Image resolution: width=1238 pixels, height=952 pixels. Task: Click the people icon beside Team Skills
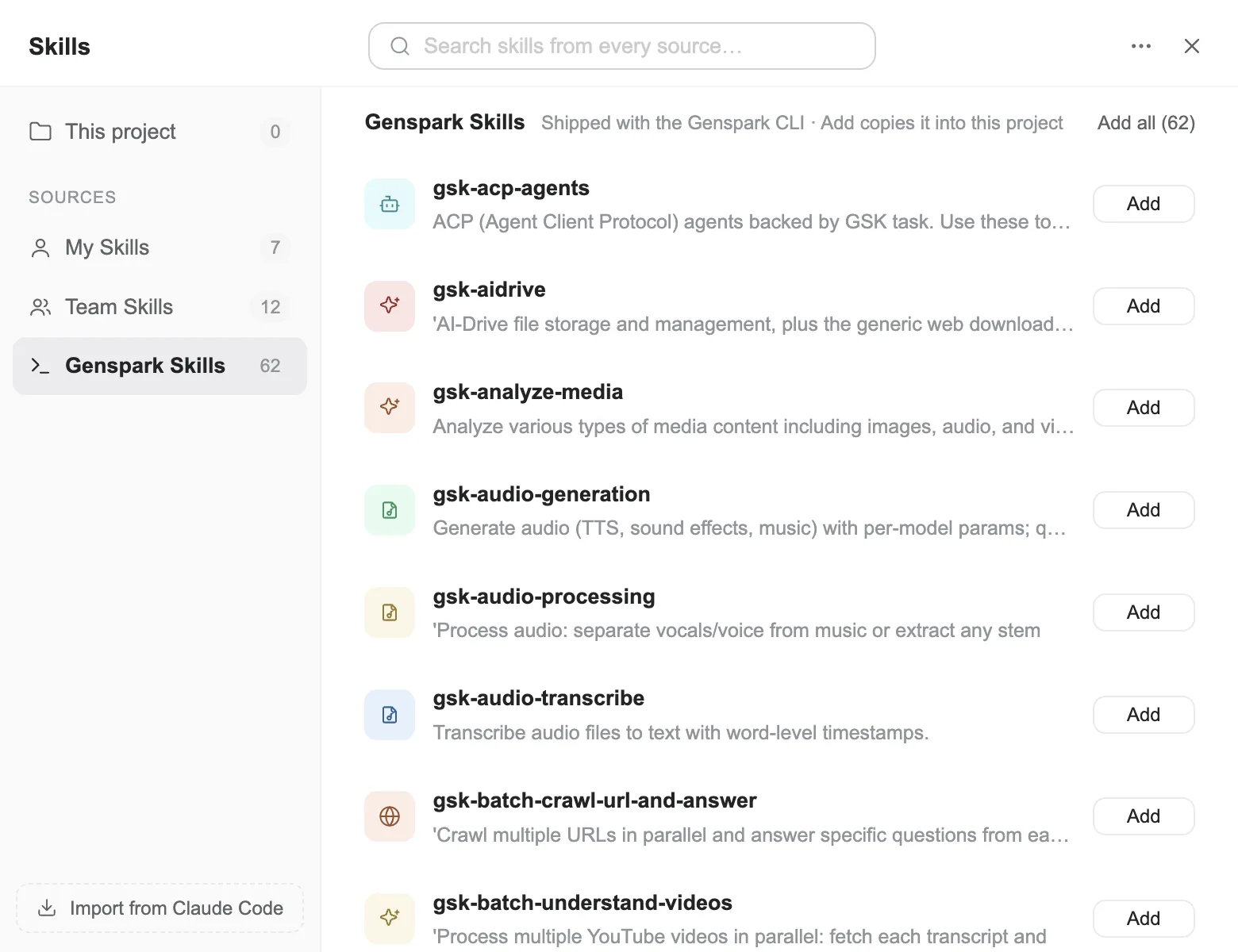40,307
